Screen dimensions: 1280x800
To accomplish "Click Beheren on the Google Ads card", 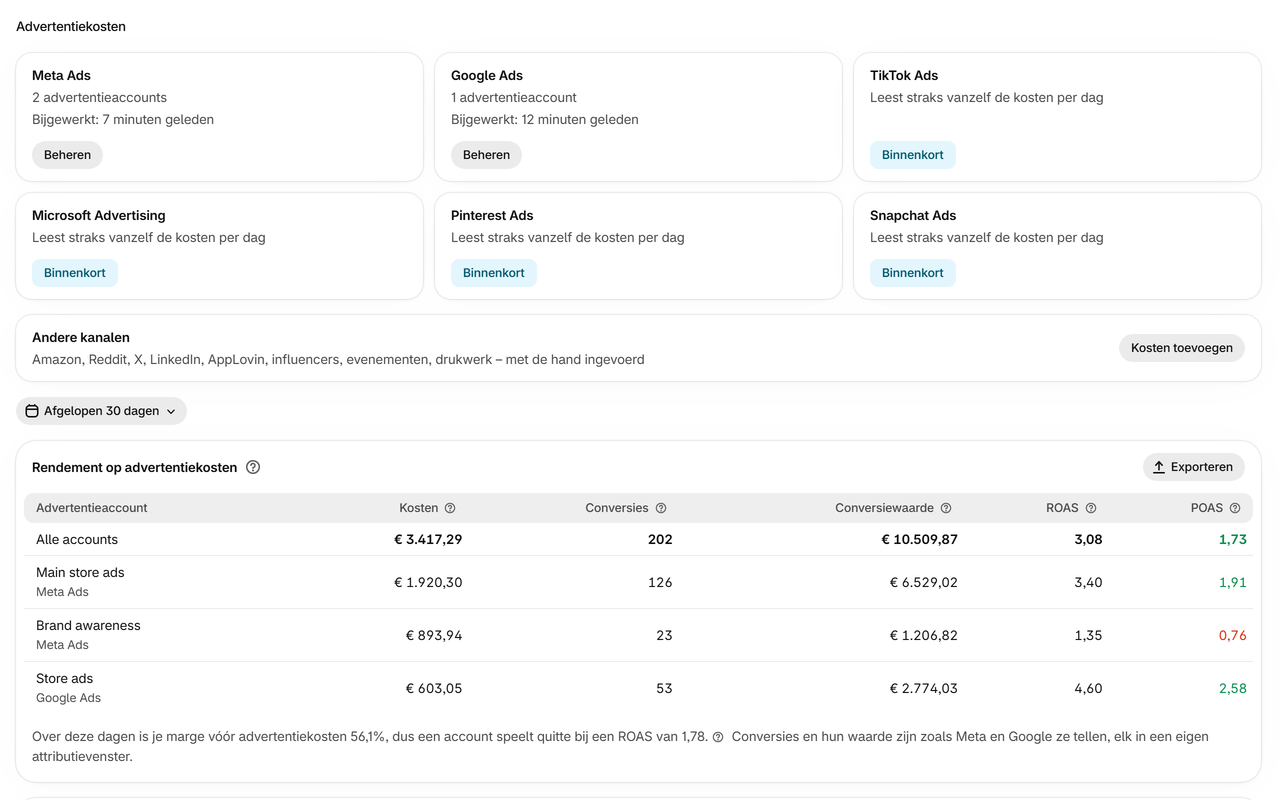I will [486, 155].
